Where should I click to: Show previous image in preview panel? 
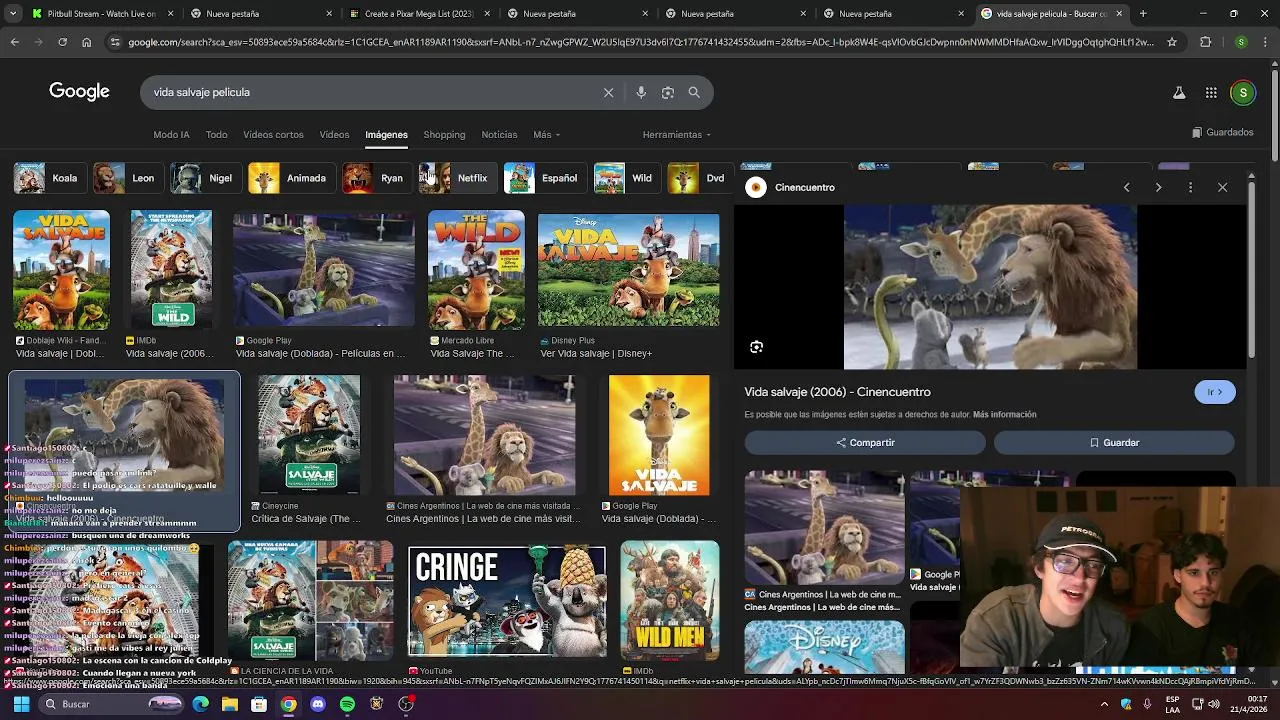pyautogui.click(x=1126, y=187)
